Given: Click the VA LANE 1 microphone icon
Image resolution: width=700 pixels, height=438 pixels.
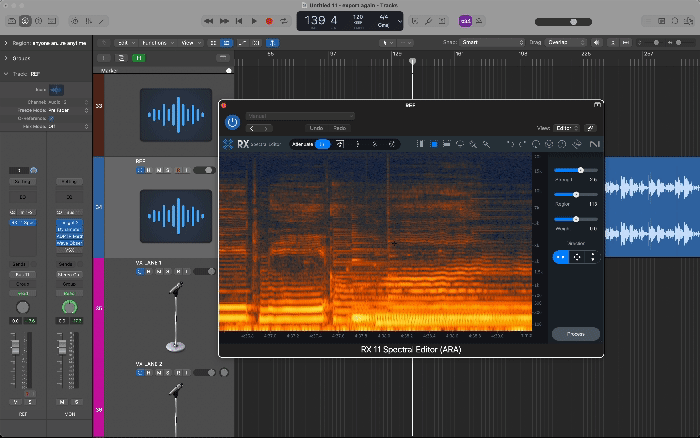Looking at the screenshot, I should [176, 316].
